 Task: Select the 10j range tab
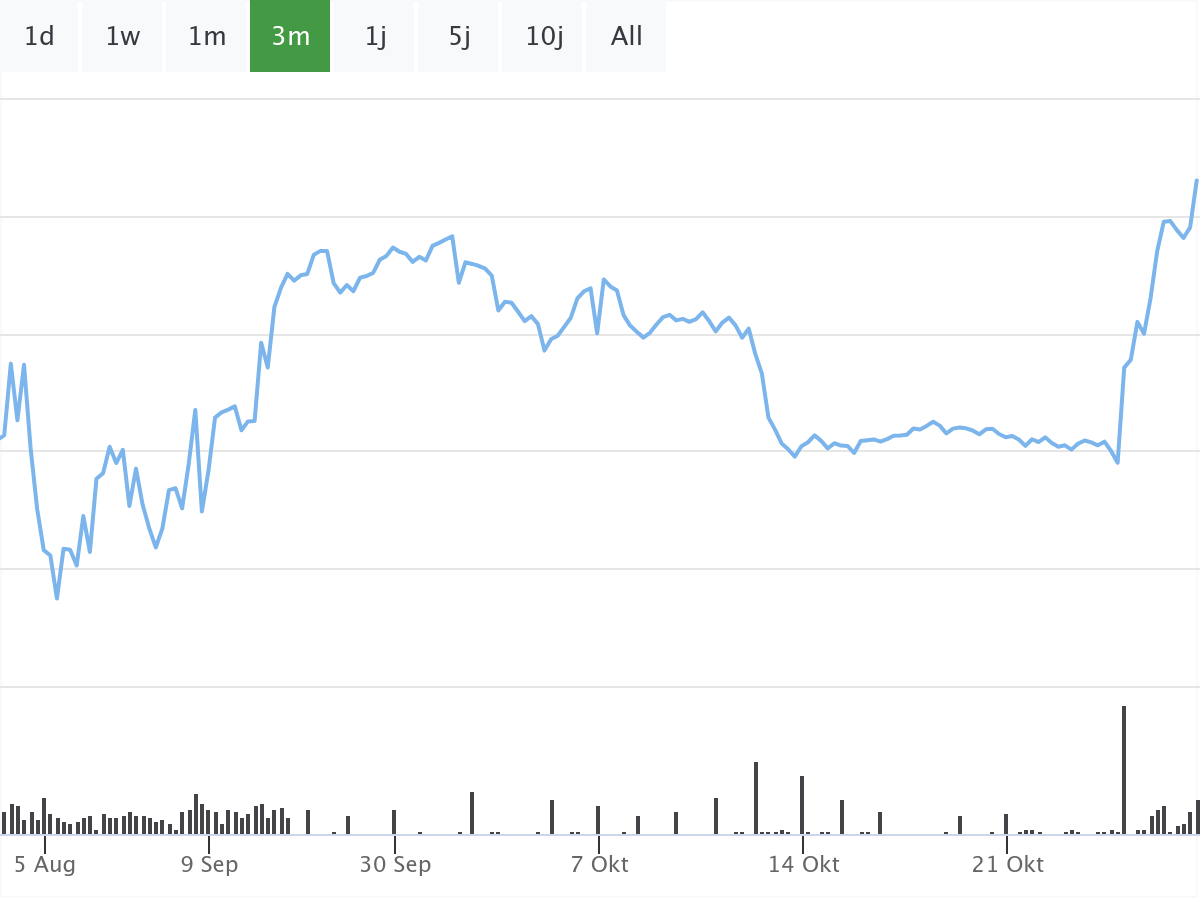544,37
